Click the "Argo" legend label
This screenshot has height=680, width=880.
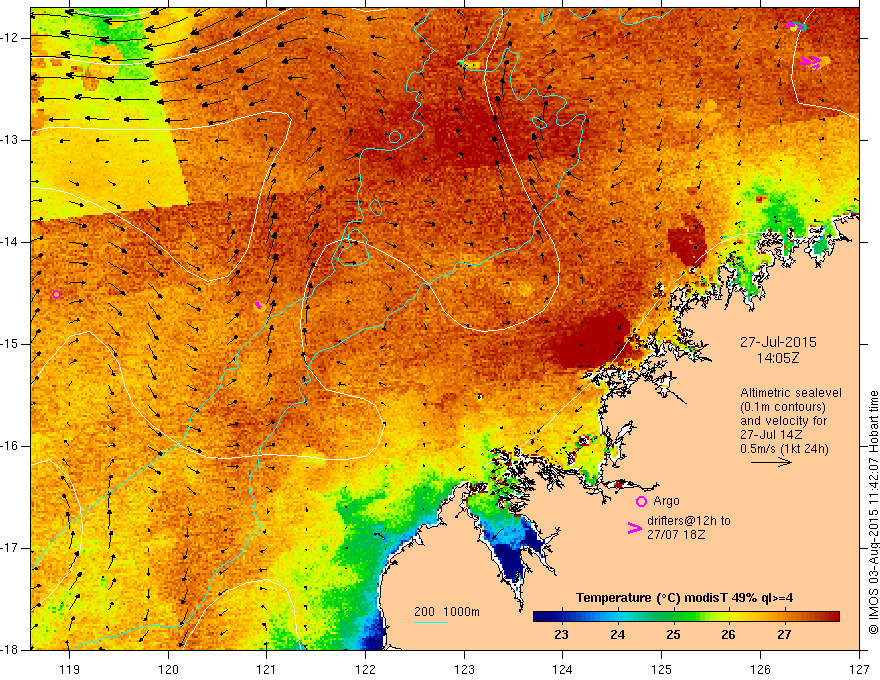pos(666,501)
